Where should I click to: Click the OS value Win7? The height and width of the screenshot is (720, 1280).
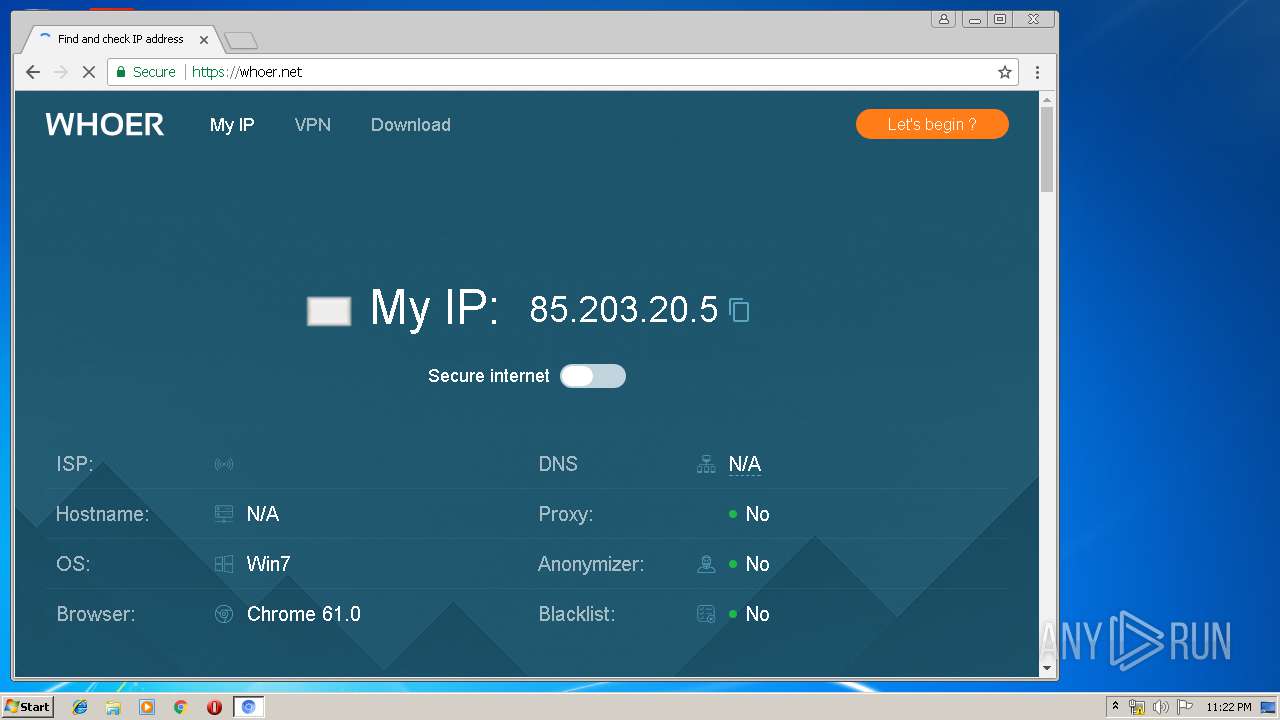coord(269,564)
